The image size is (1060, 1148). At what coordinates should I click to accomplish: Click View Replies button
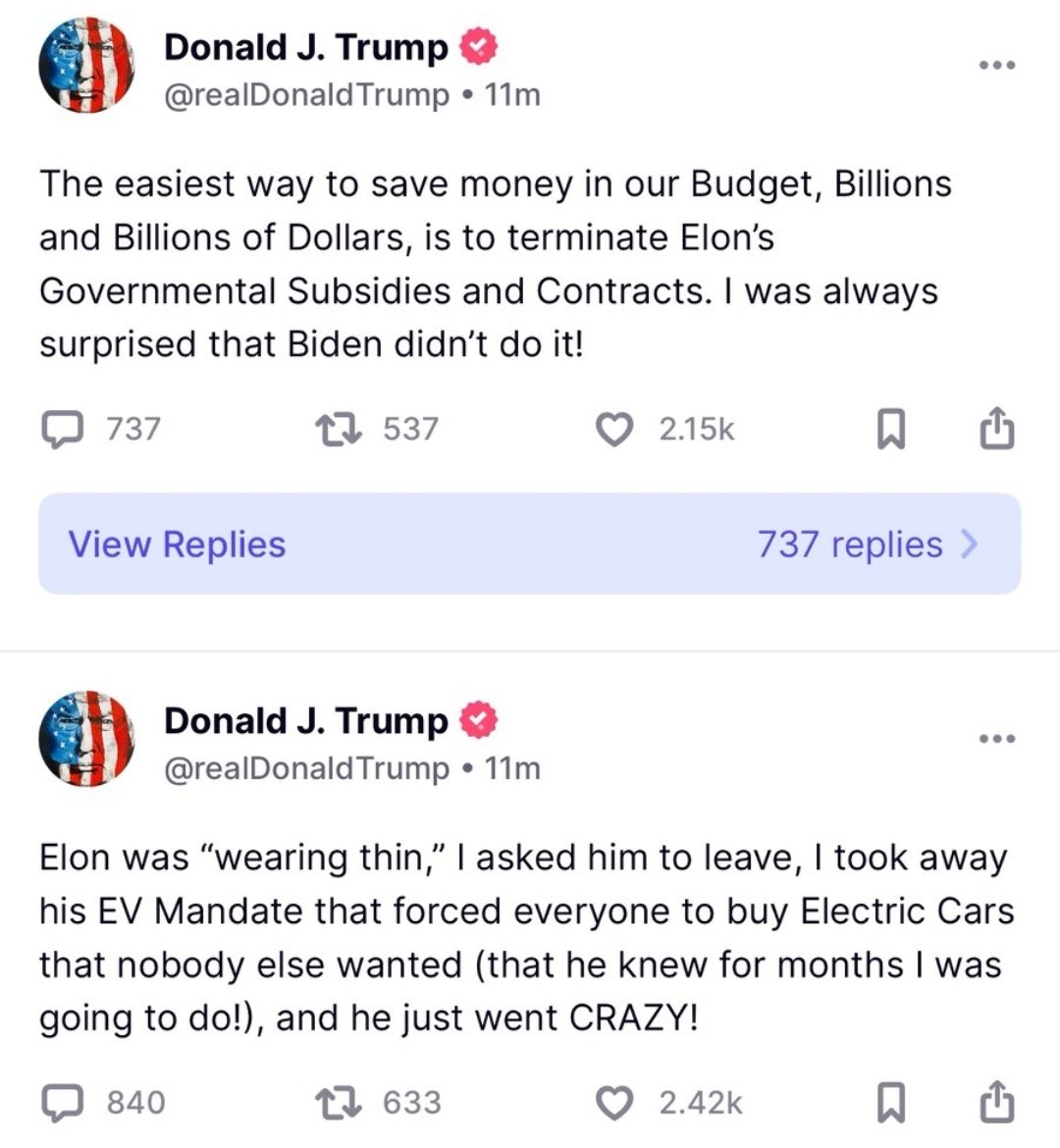click(177, 544)
